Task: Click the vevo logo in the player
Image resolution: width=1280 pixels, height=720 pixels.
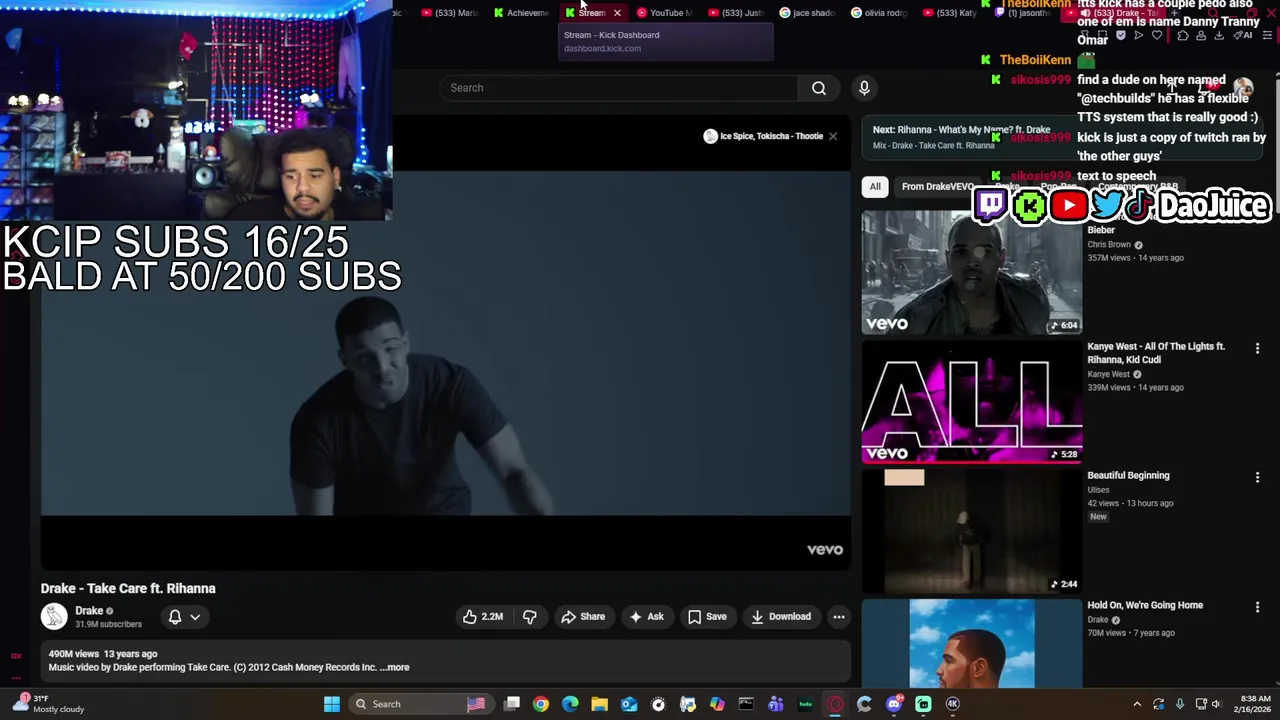Action: pos(825,550)
